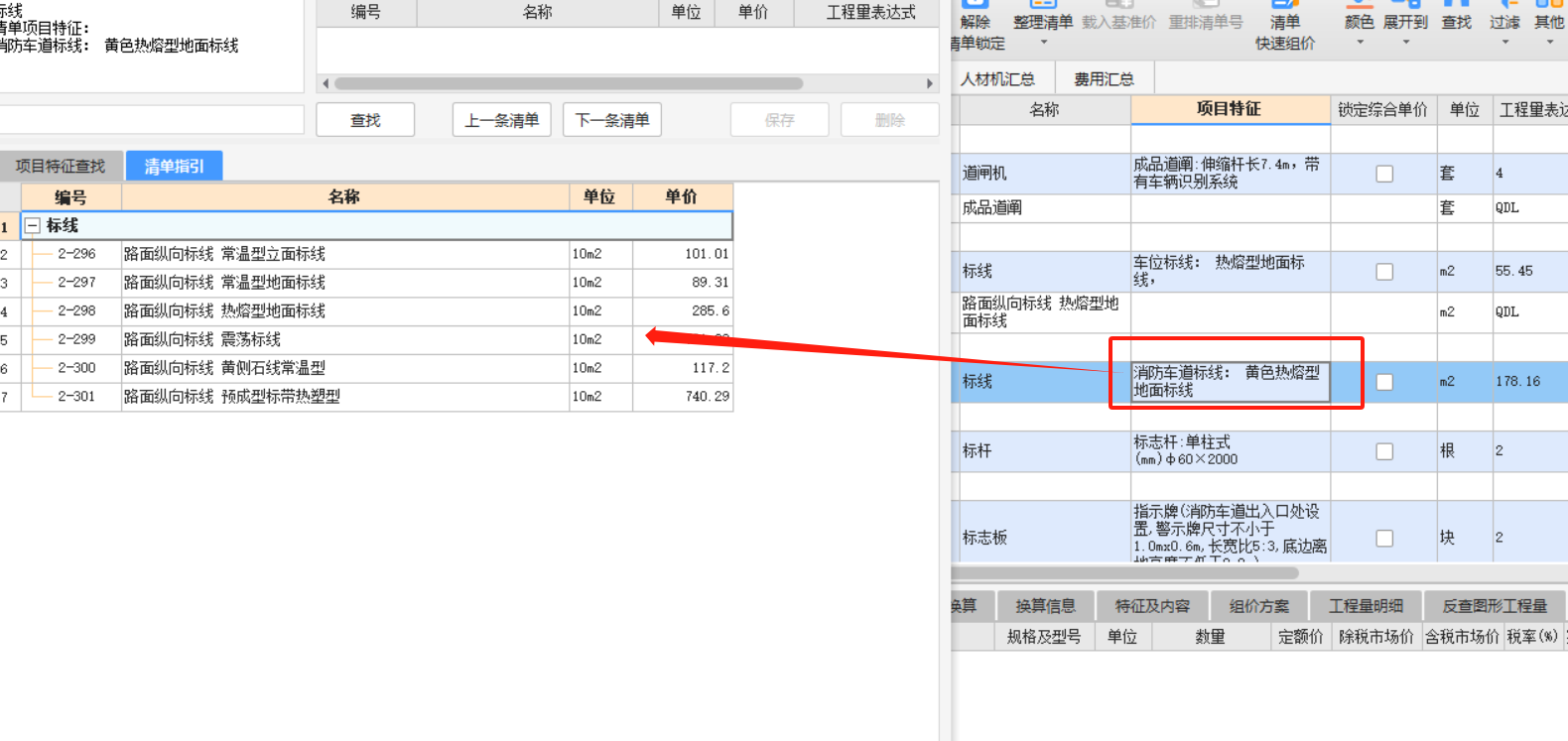Click 道闸机 name cell
This screenshot has width=1568, height=741.
pyautogui.click(x=1044, y=174)
